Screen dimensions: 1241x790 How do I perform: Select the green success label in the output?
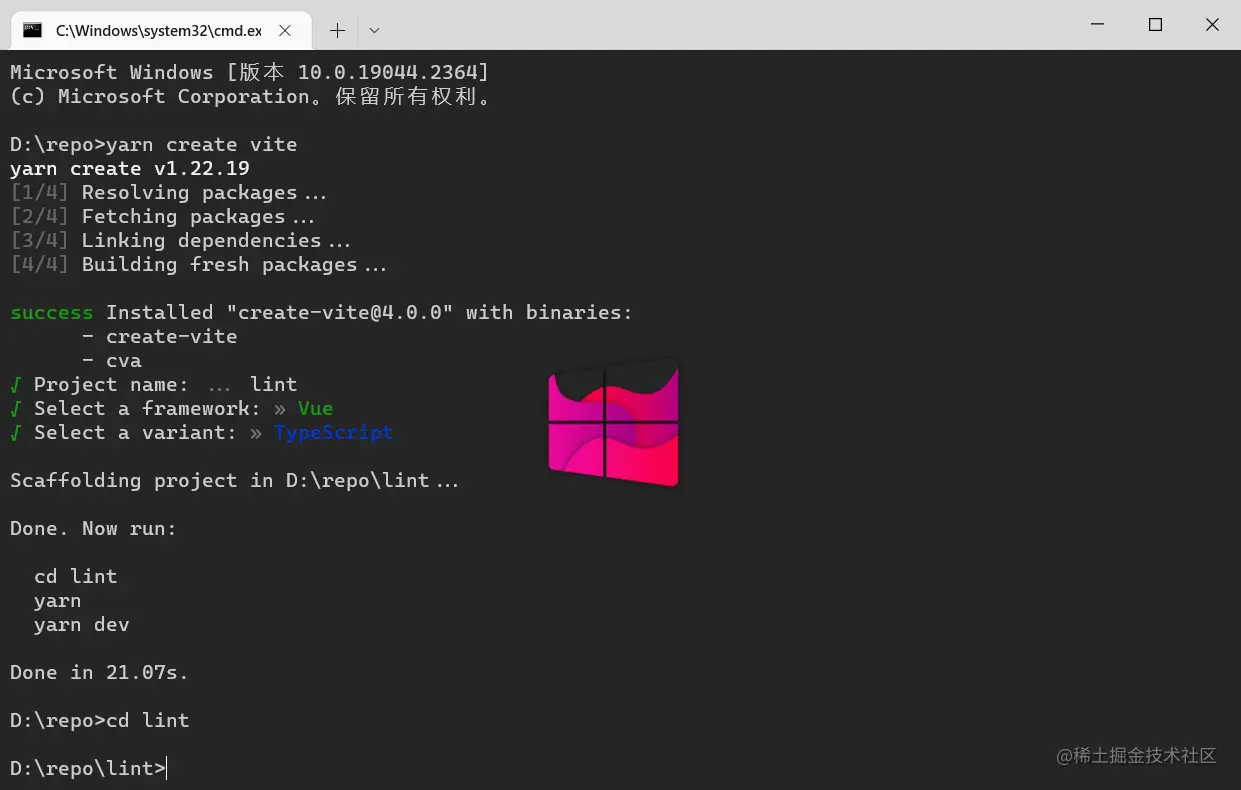click(51, 312)
